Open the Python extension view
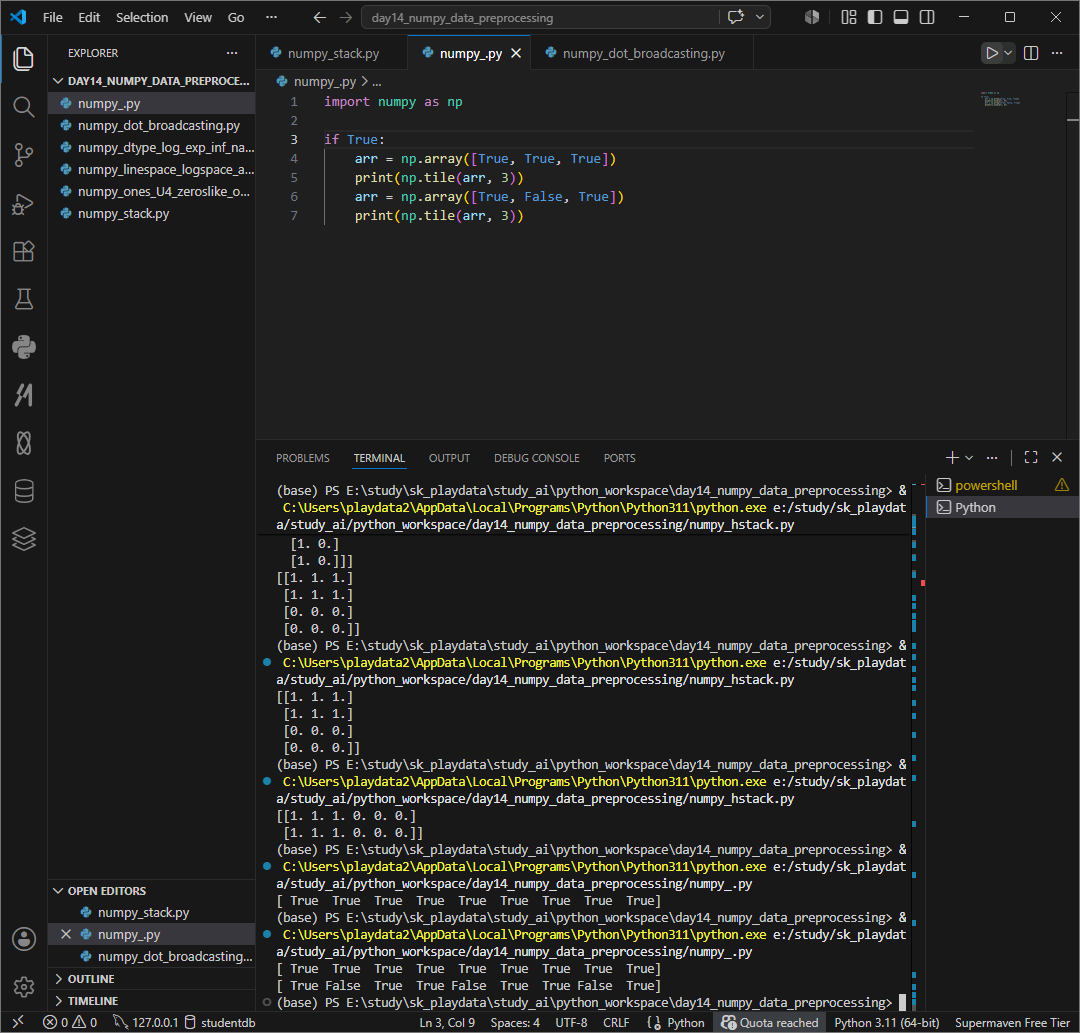The height and width of the screenshot is (1033, 1080). coord(23,347)
